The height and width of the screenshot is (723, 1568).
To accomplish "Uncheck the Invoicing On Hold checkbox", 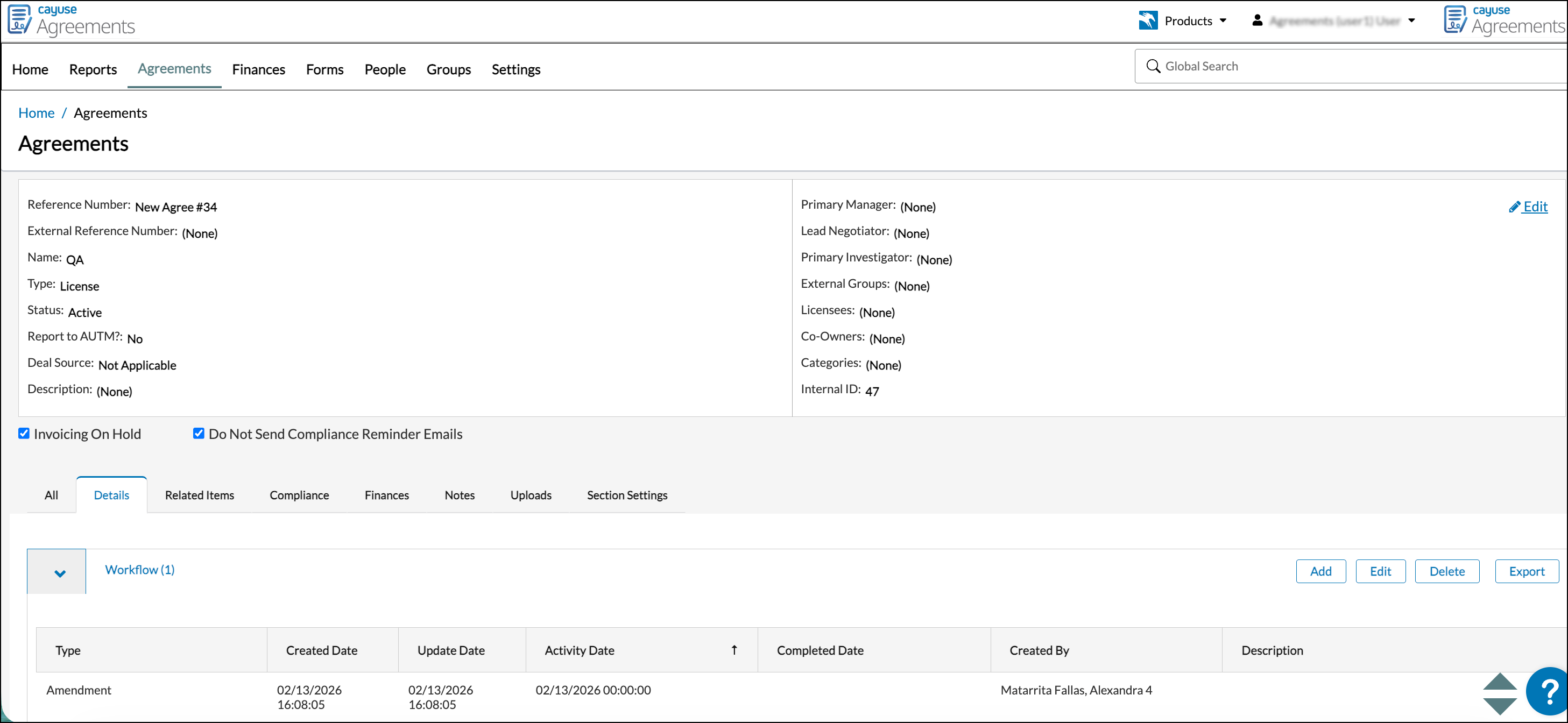I will [x=24, y=433].
